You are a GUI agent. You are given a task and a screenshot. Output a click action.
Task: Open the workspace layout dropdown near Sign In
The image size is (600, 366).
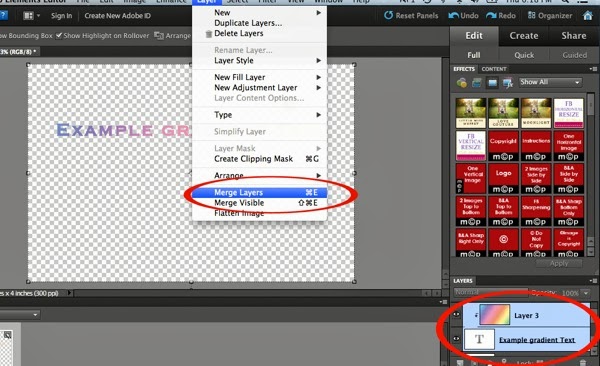point(32,16)
